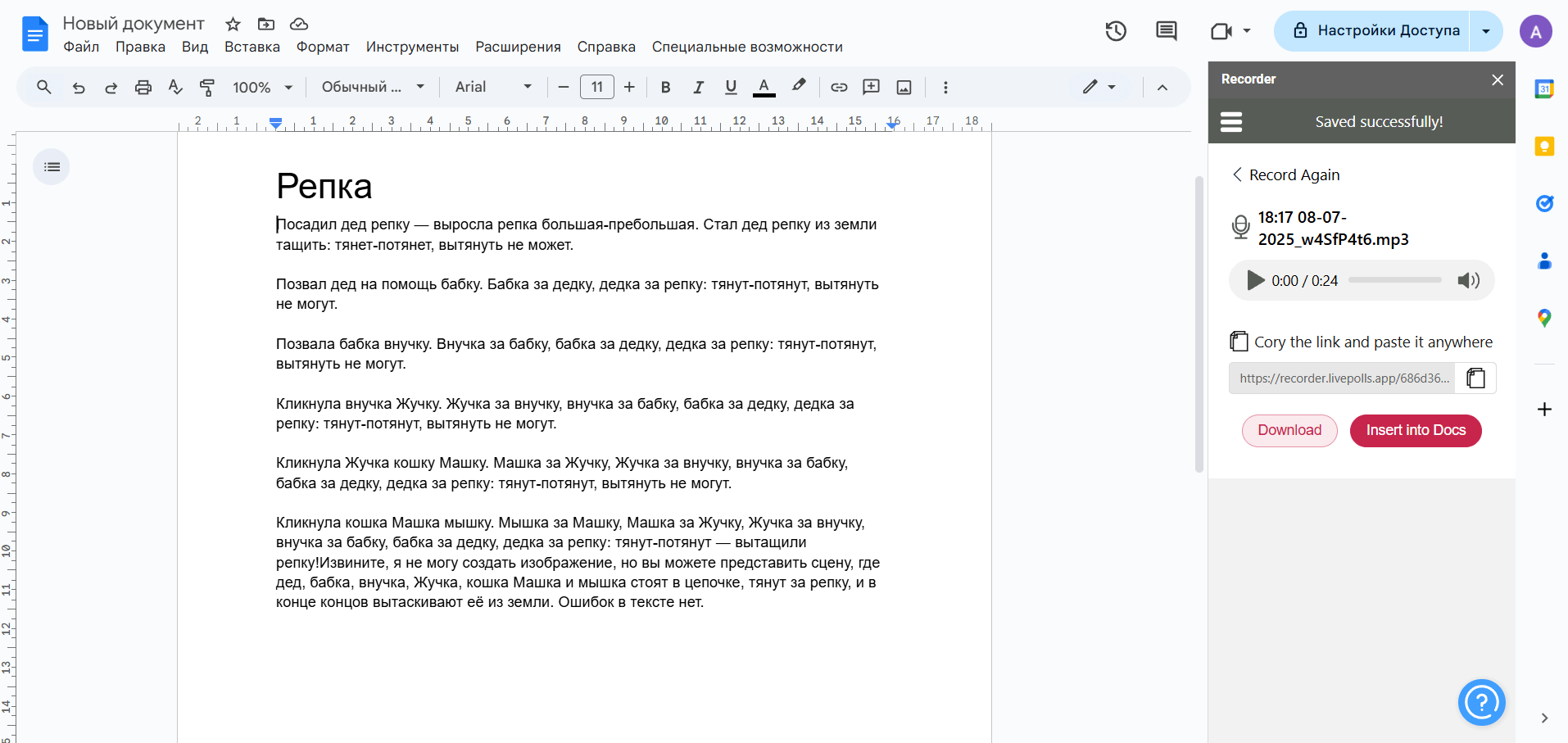Open version history
This screenshot has width=1568, height=743.
1116,31
